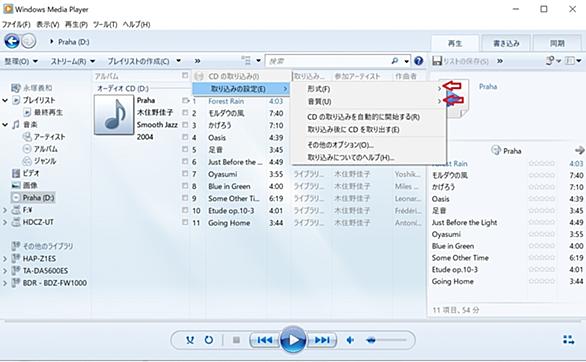Screen dimensions: 586x362
Task: Click the stop playback button
Action: (236, 340)
